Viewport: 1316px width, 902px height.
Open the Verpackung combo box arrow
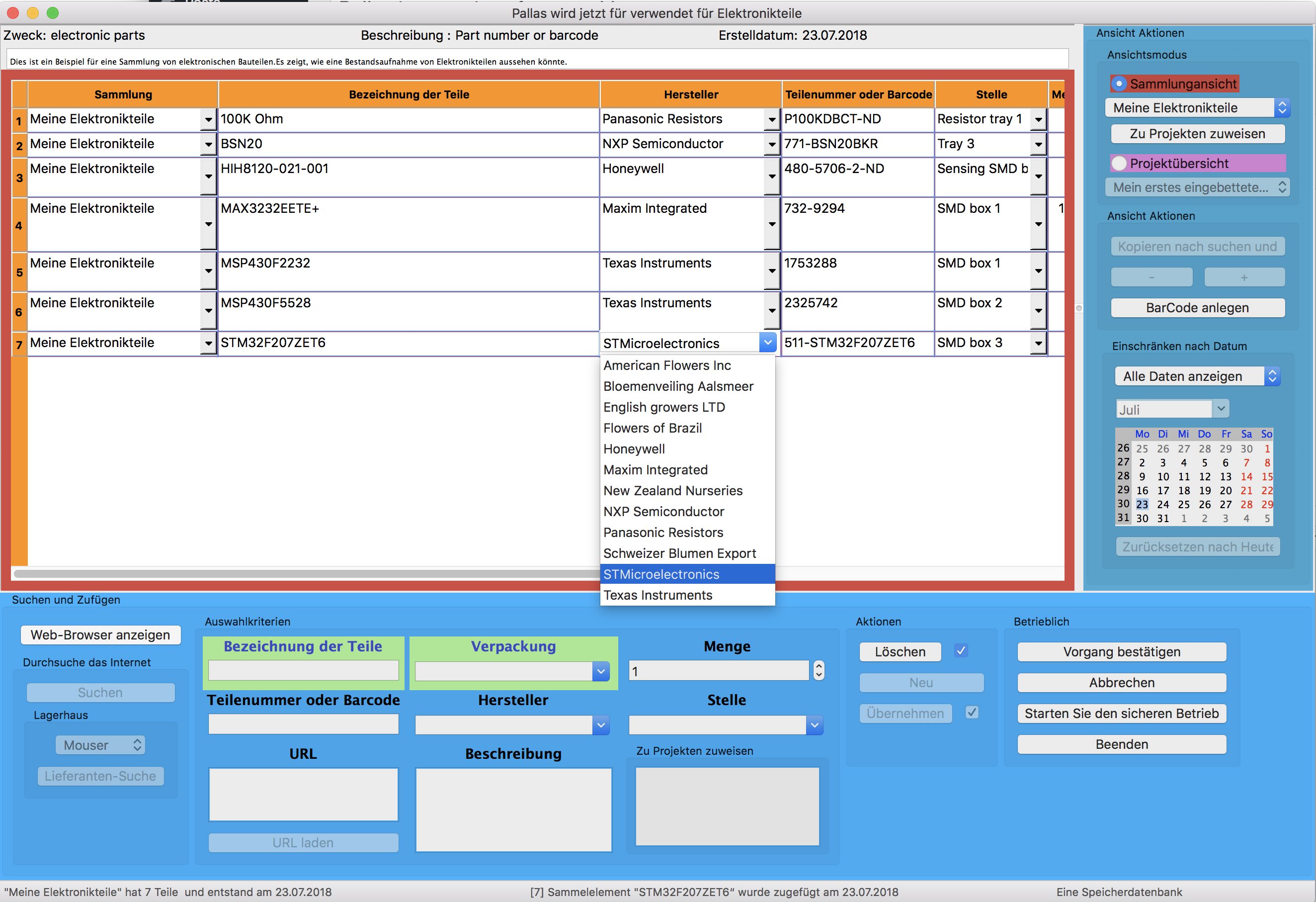tap(601, 671)
